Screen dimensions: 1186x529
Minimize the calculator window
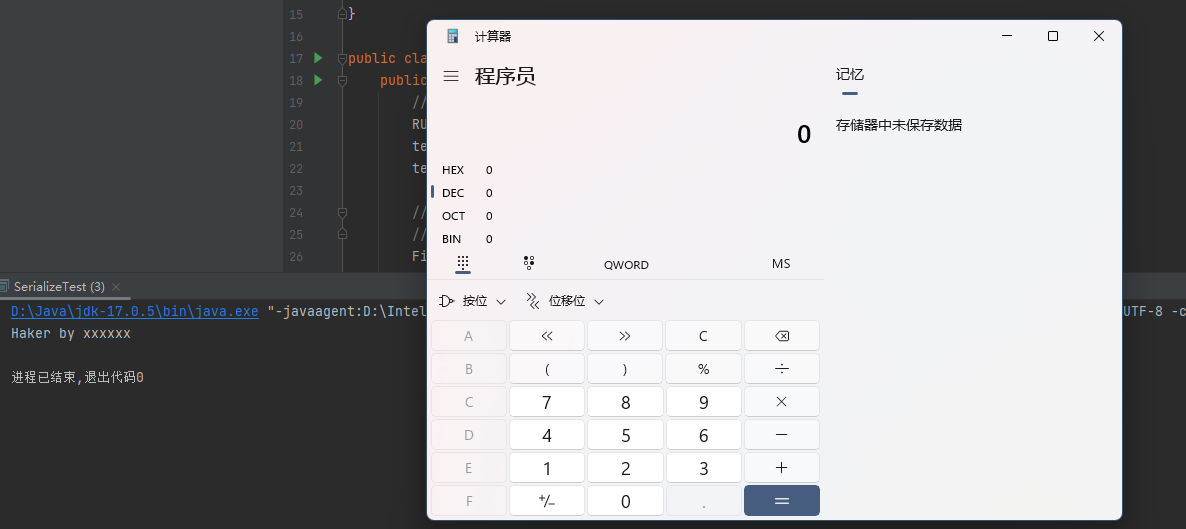pyautogui.click(x=1007, y=36)
